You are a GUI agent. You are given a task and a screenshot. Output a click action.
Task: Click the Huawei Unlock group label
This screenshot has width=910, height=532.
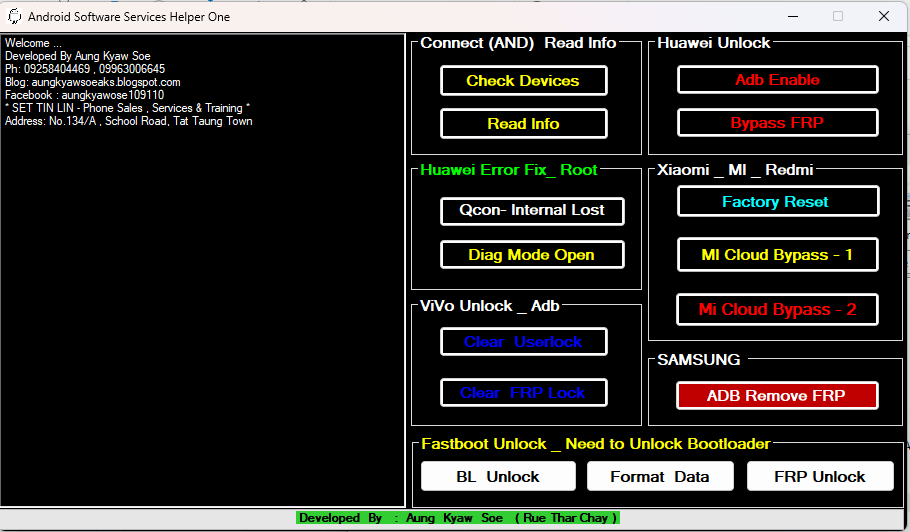pos(714,43)
